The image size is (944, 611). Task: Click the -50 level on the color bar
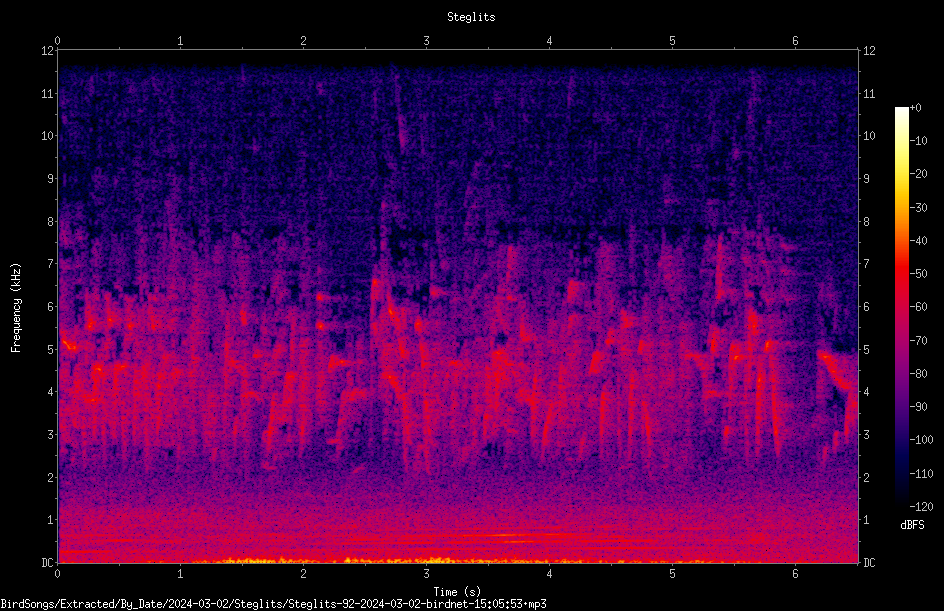pos(919,273)
